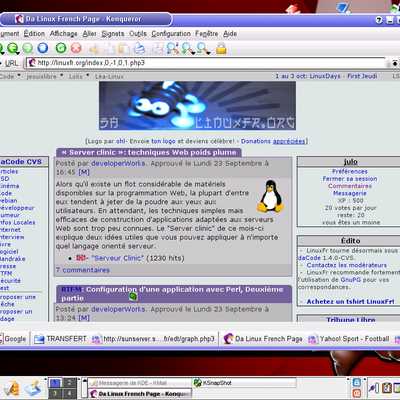Reload the page with the green refresh icon

point(61,48)
